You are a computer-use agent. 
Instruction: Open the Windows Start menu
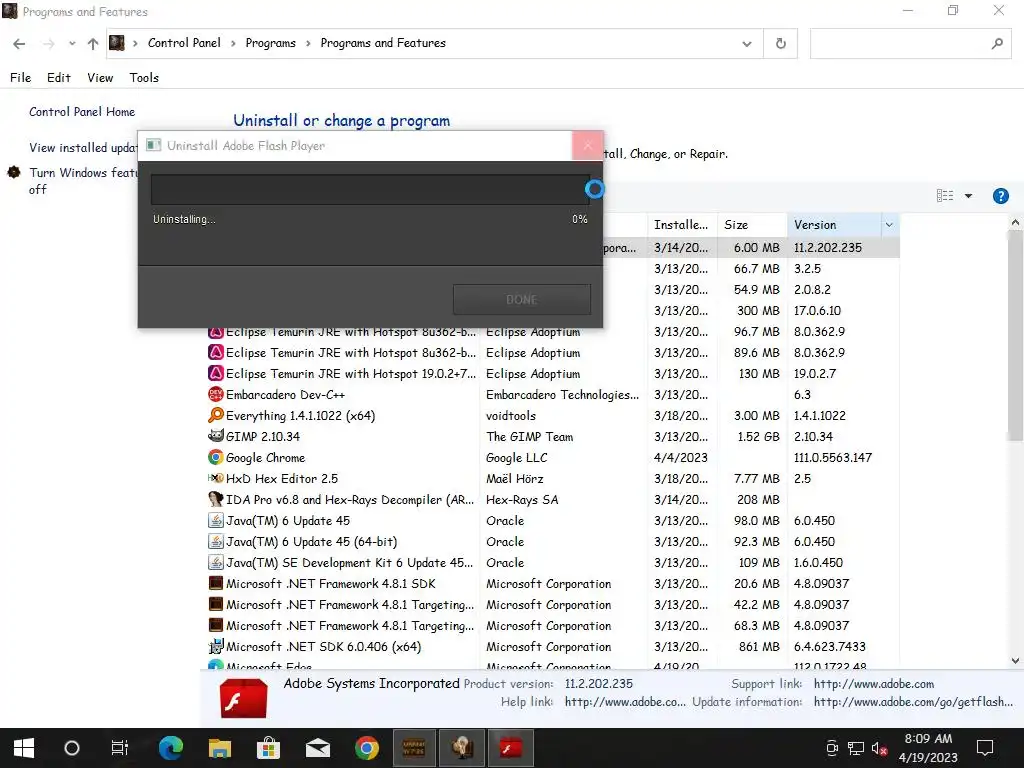(x=24, y=748)
